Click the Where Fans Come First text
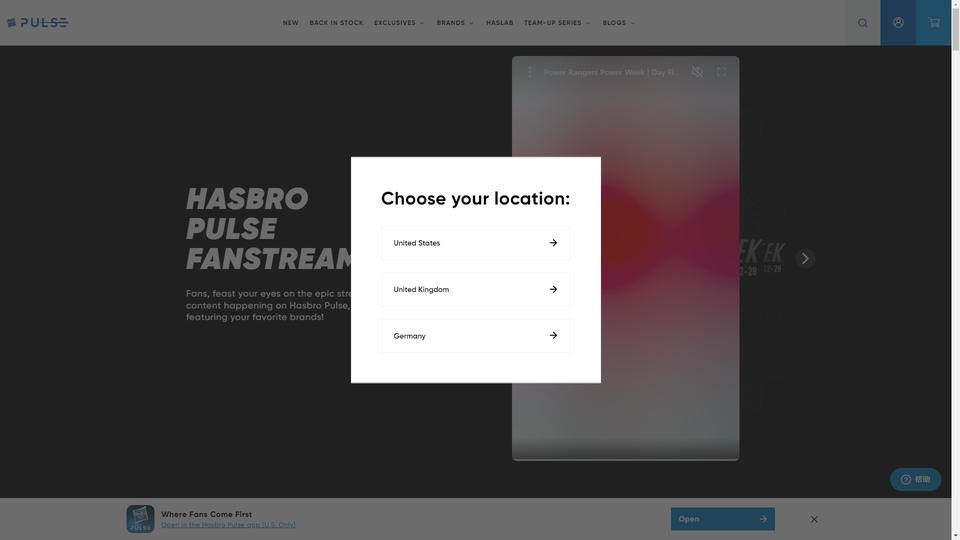Image resolution: width=960 pixels, height=540 pixels. (x=206, y=514)
